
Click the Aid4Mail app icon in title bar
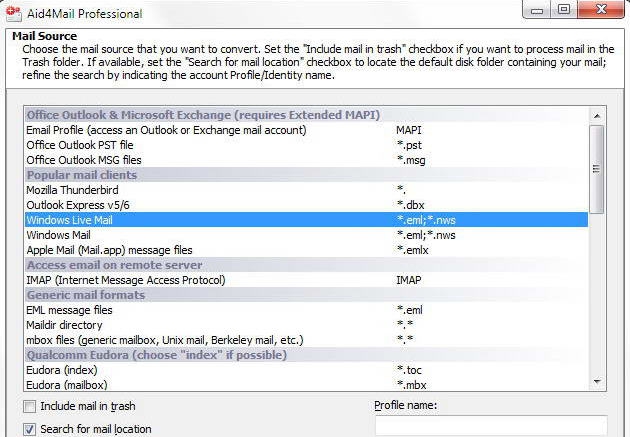(13, 13)
